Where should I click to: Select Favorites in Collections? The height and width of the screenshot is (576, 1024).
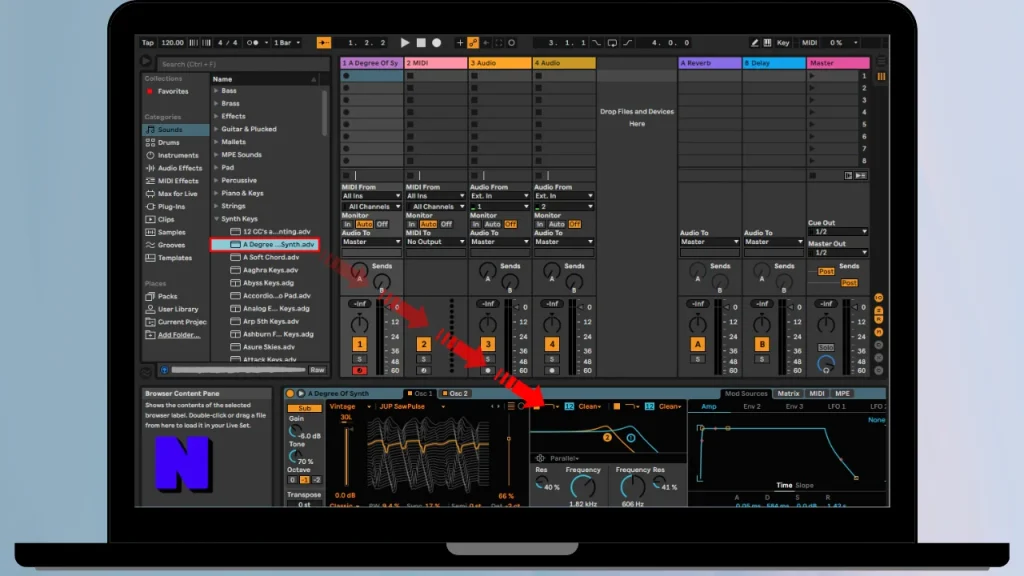(172, 91)
